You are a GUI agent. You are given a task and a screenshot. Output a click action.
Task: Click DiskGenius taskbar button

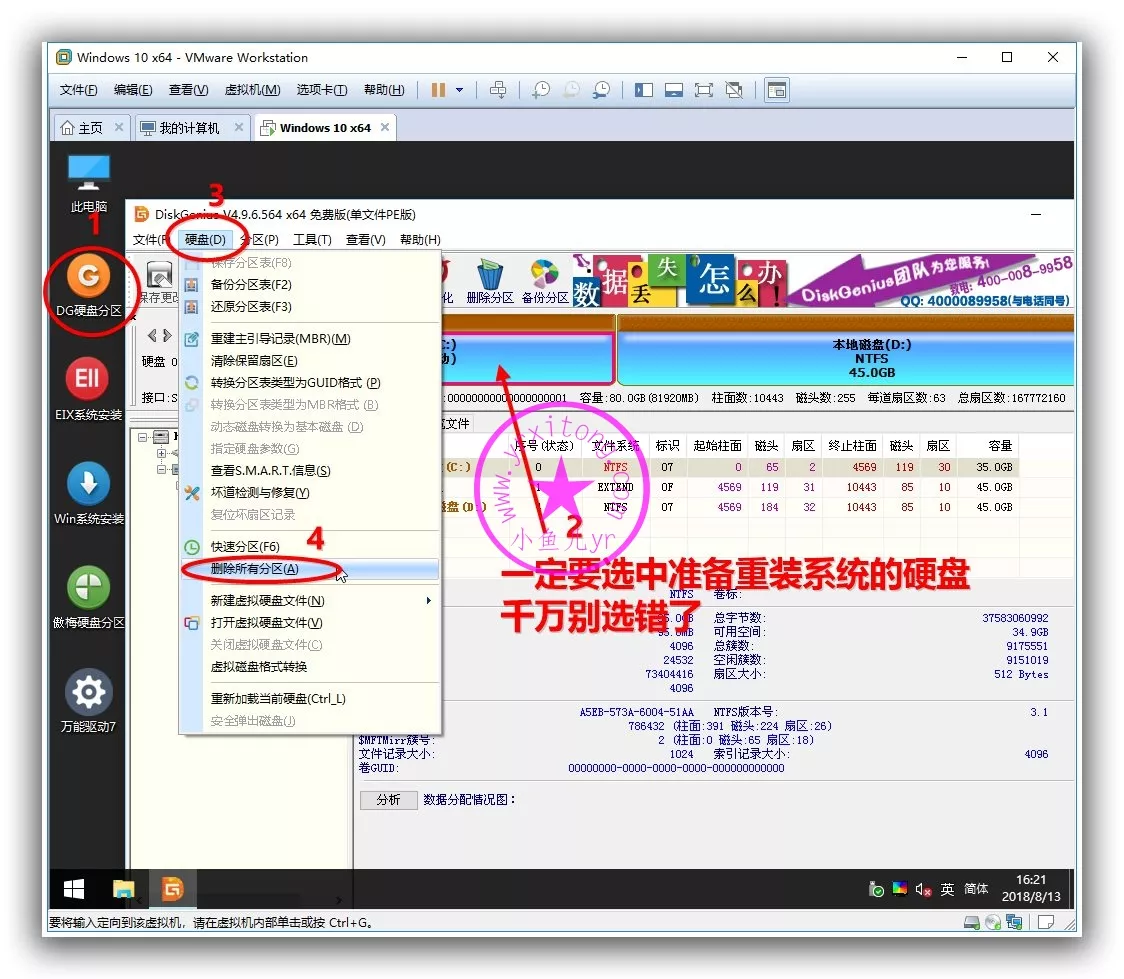point(172,889)
